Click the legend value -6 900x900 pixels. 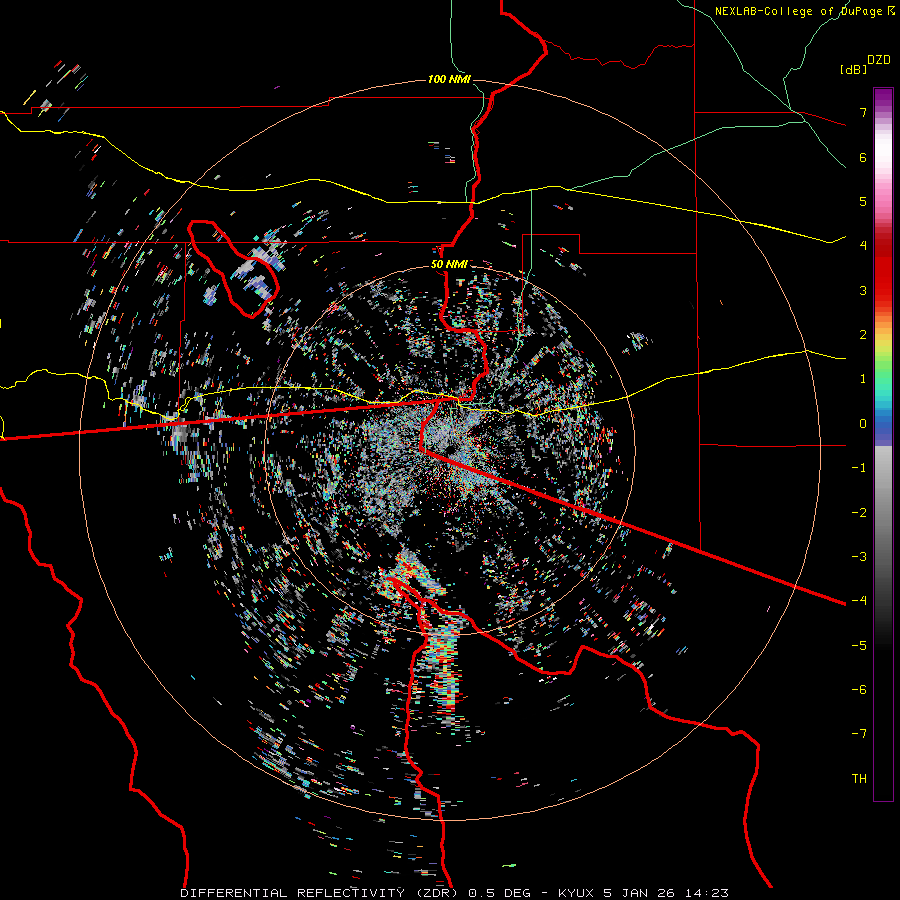pyautogui.click(x=859, y=690)
